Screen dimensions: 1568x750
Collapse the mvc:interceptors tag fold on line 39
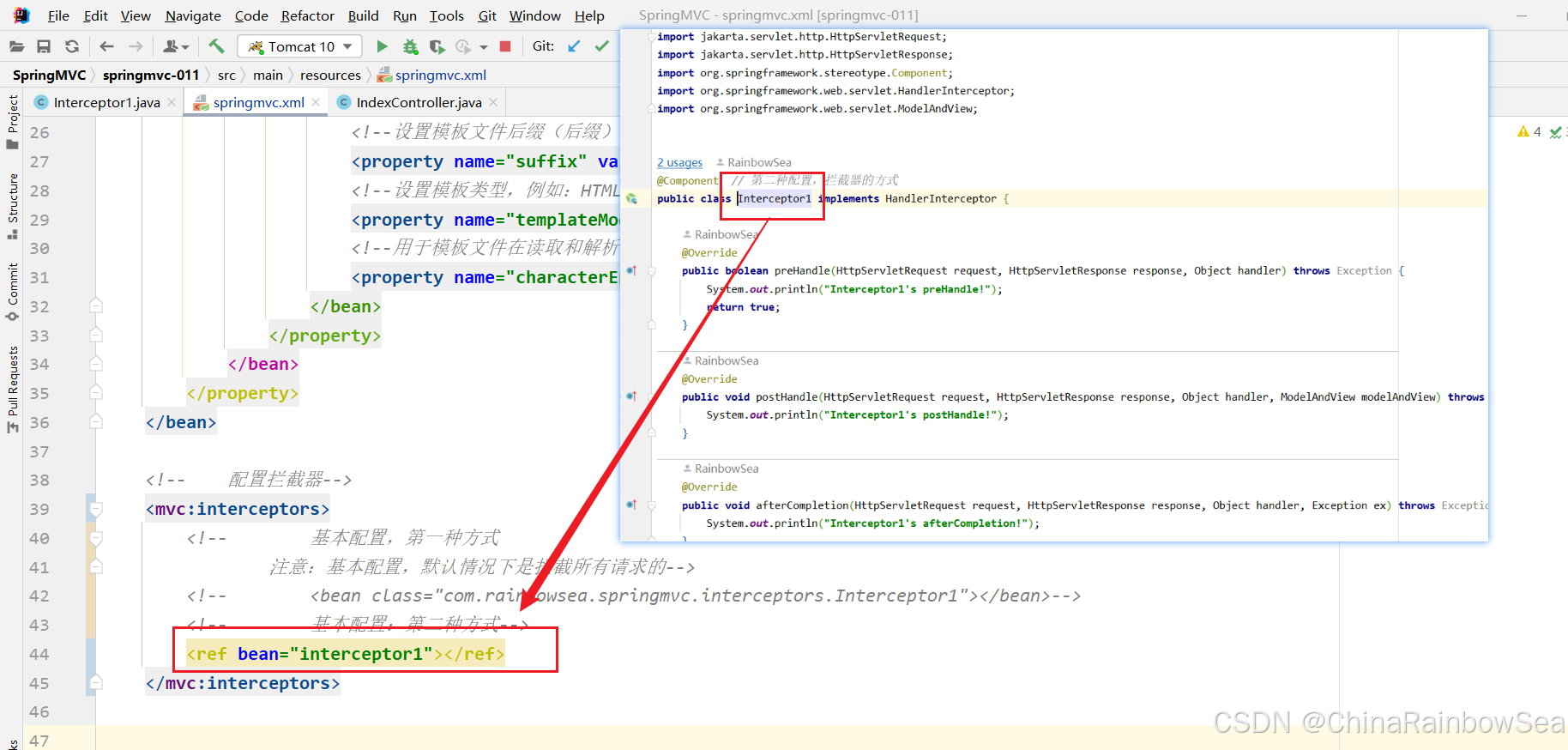[96, 510]
